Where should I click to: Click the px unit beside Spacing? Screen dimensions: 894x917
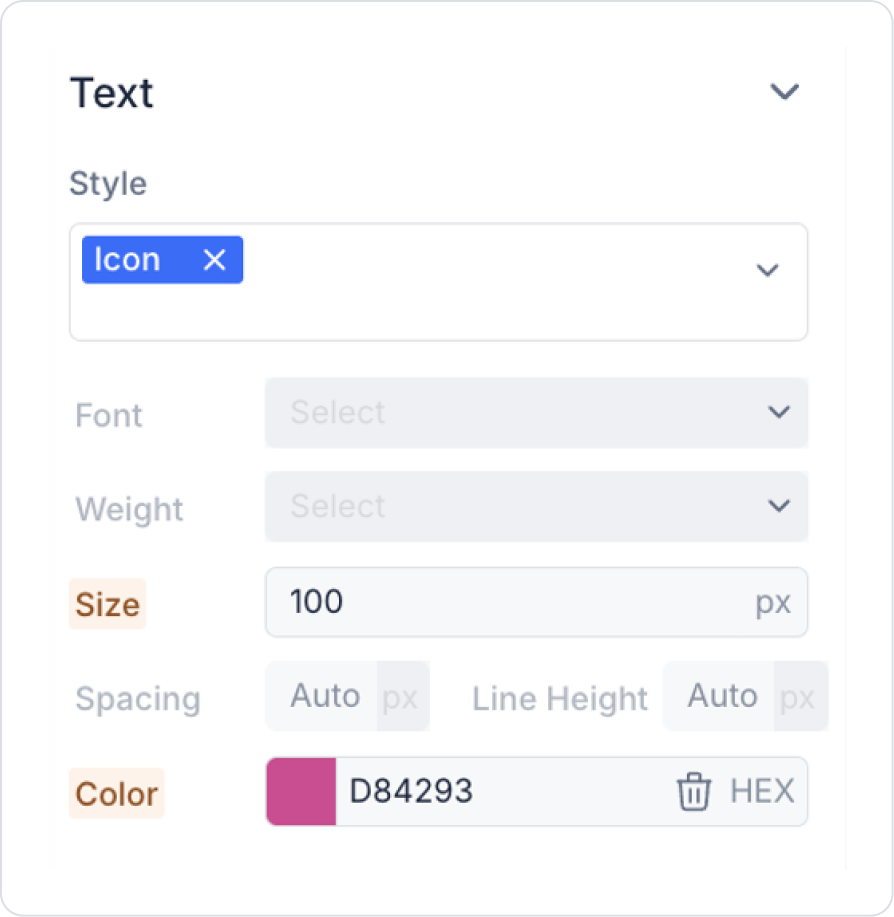pos(401,697)
